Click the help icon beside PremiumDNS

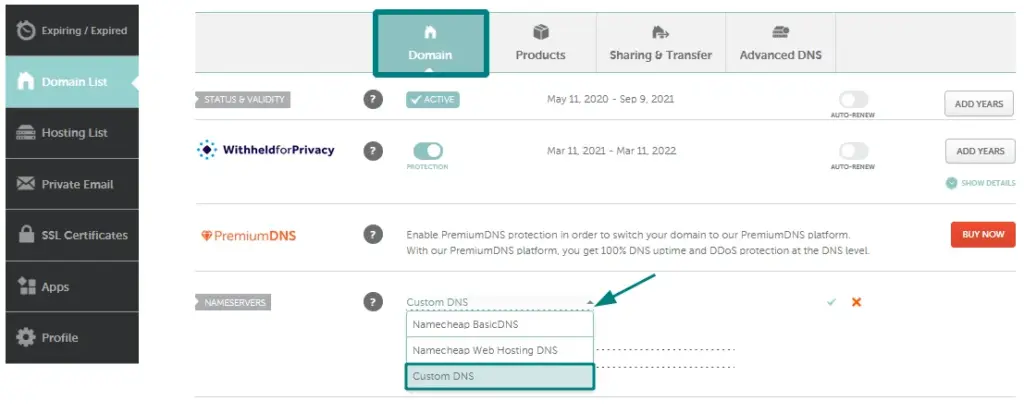(373, 235)
